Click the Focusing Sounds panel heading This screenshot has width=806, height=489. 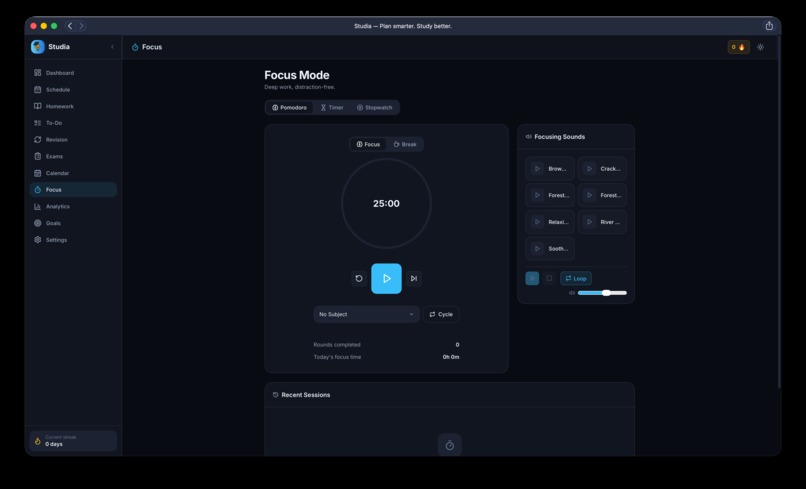coord(559,137)
